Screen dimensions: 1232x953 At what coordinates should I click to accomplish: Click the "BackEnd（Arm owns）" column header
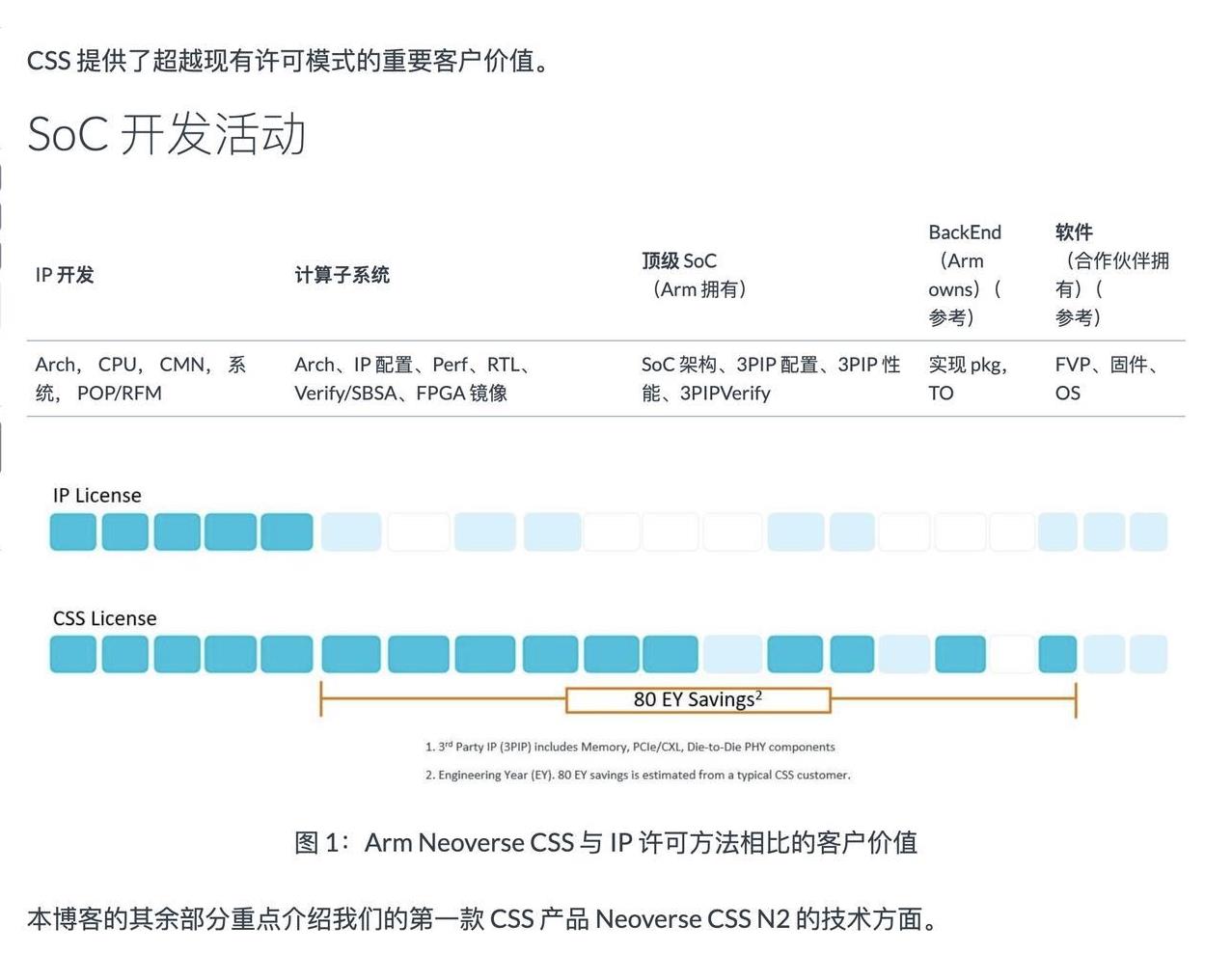tap(966, 275)
